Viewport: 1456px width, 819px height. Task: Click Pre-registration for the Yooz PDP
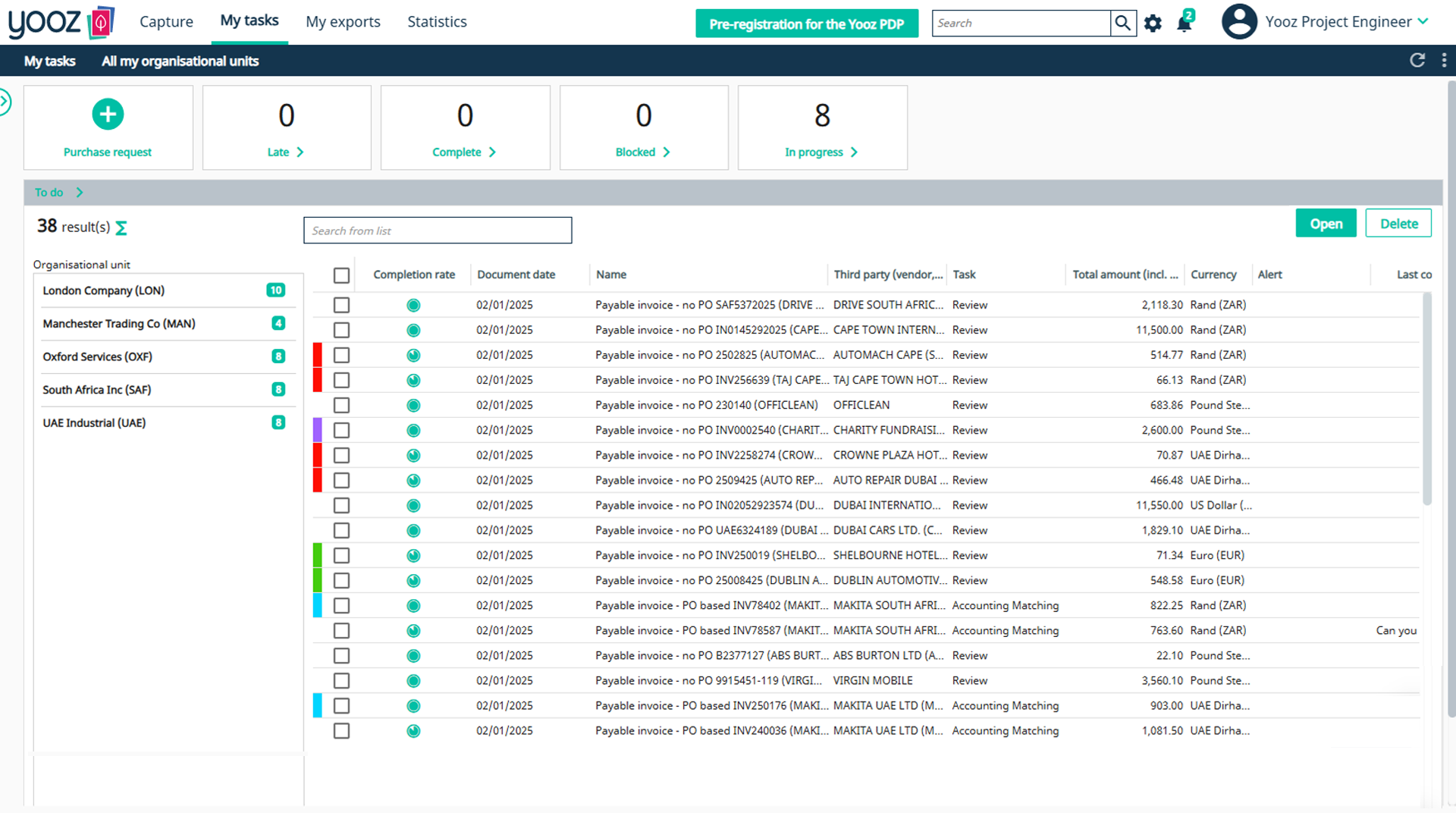tap(807, 24)
